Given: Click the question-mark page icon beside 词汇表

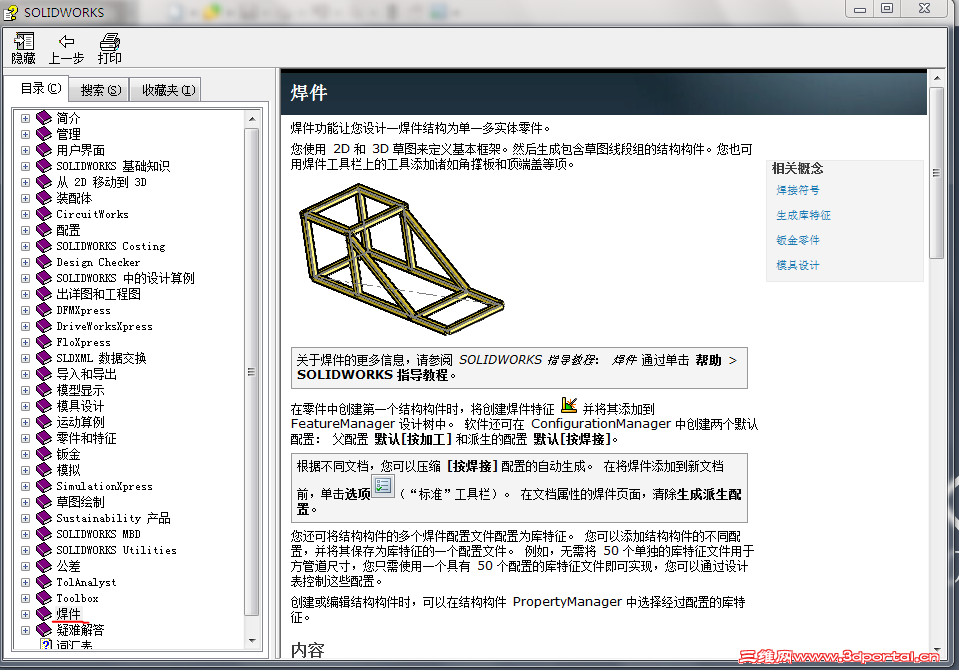Looking at the screenshot, I should pos(46,644).
